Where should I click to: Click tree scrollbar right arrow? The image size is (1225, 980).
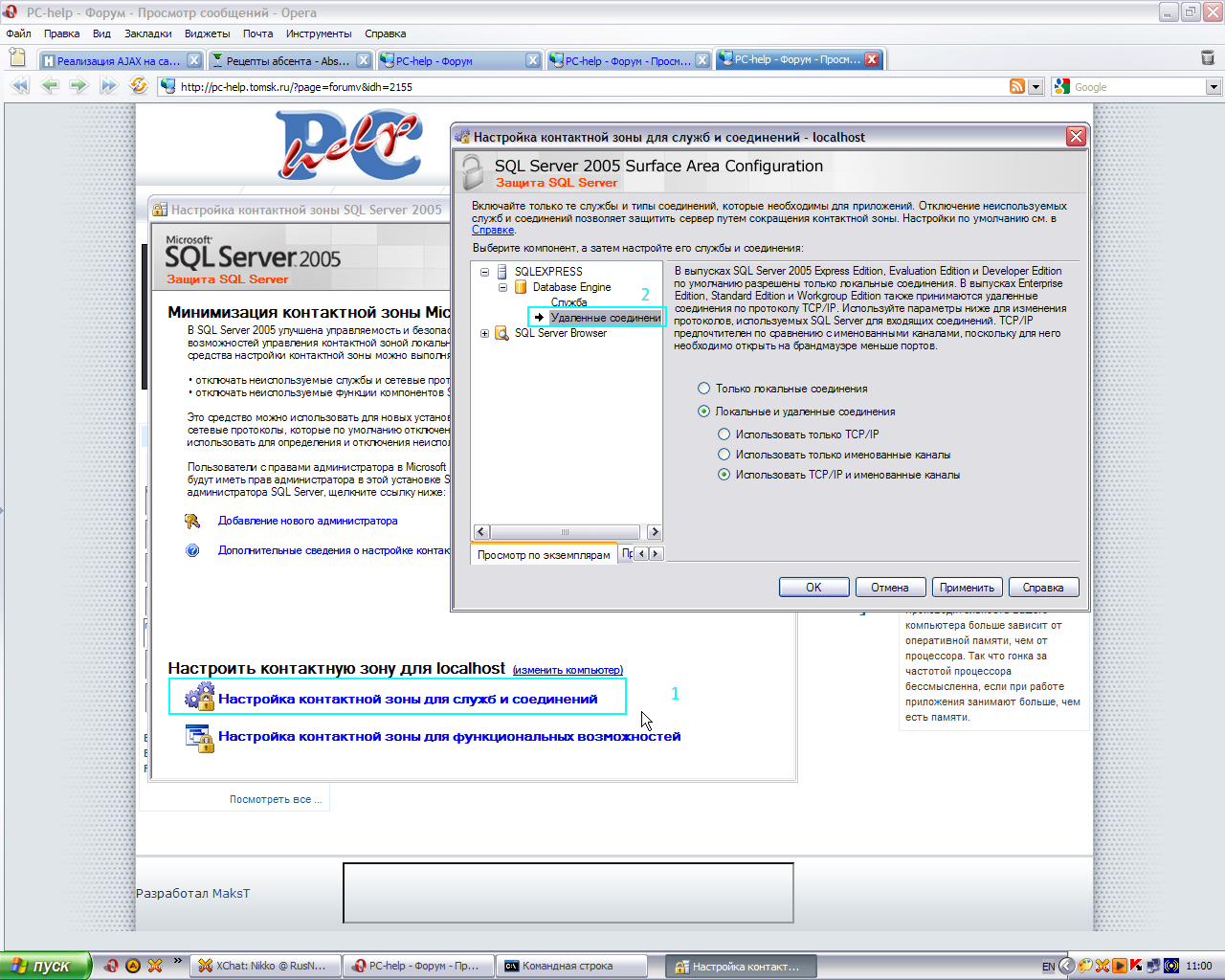click(x=655, y=532)
